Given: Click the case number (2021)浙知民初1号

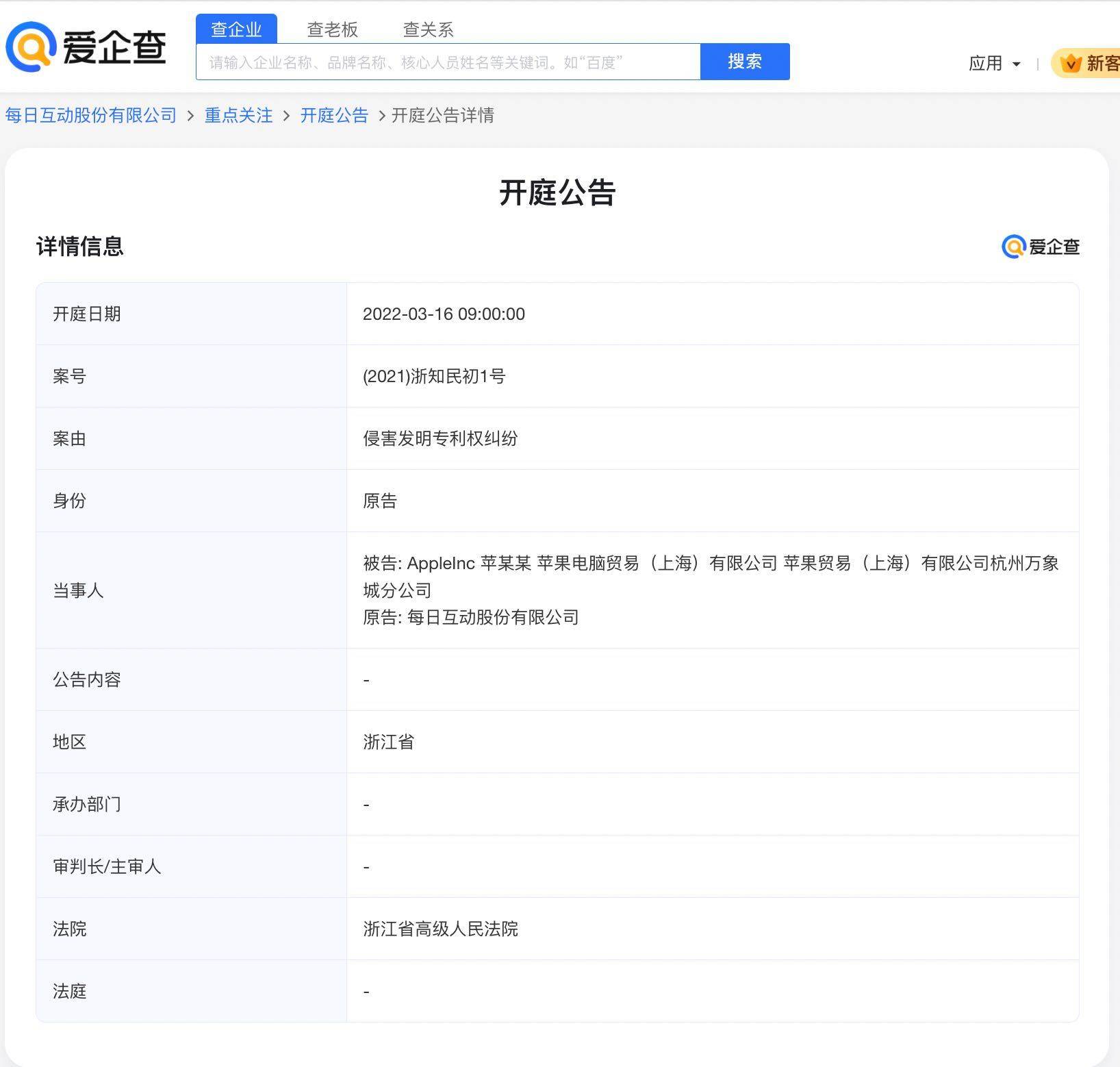Looking at the screenshot, I should (434, 376).
